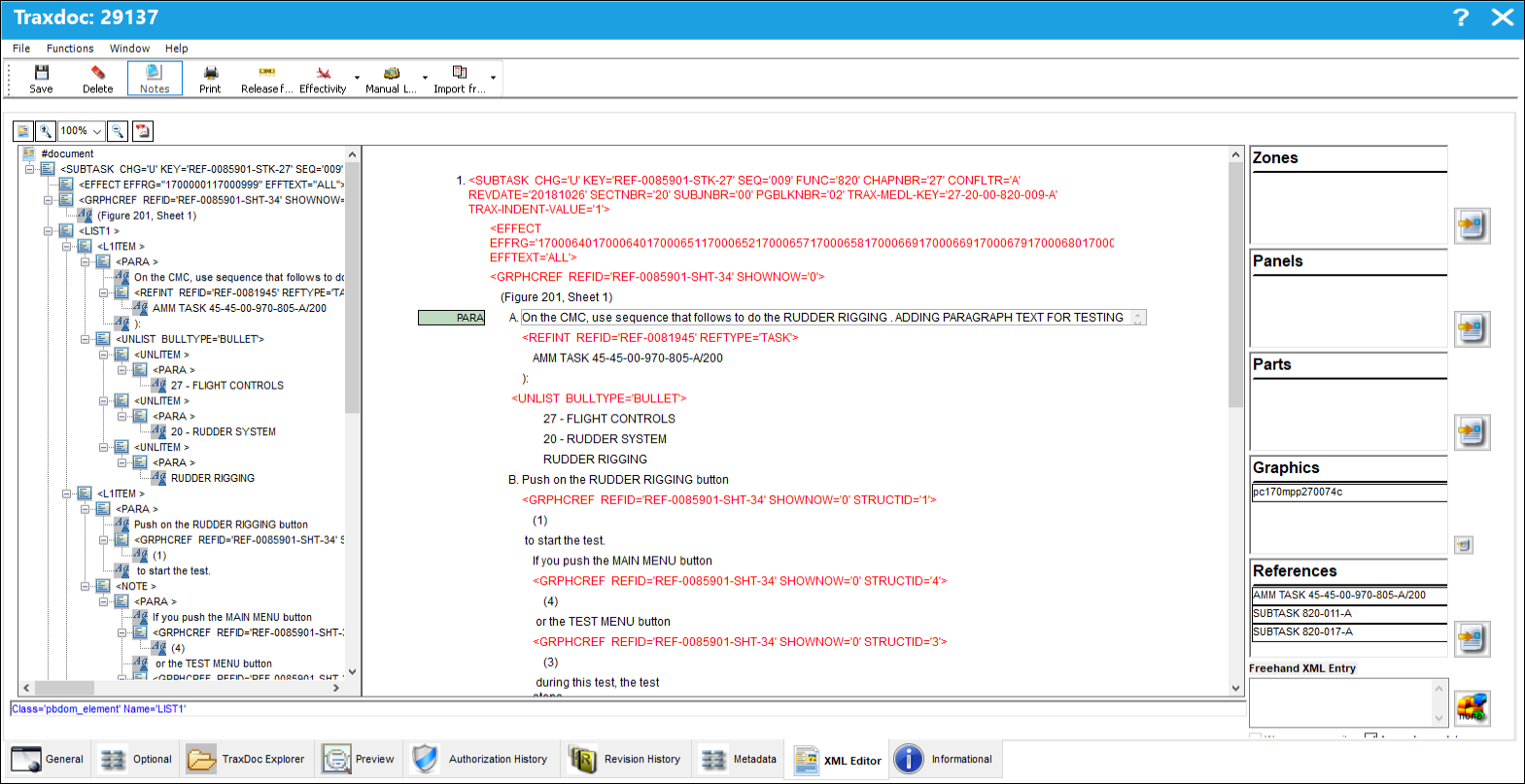Switch to the General tab
This screenshot has width=1525, height=784.
48,760
